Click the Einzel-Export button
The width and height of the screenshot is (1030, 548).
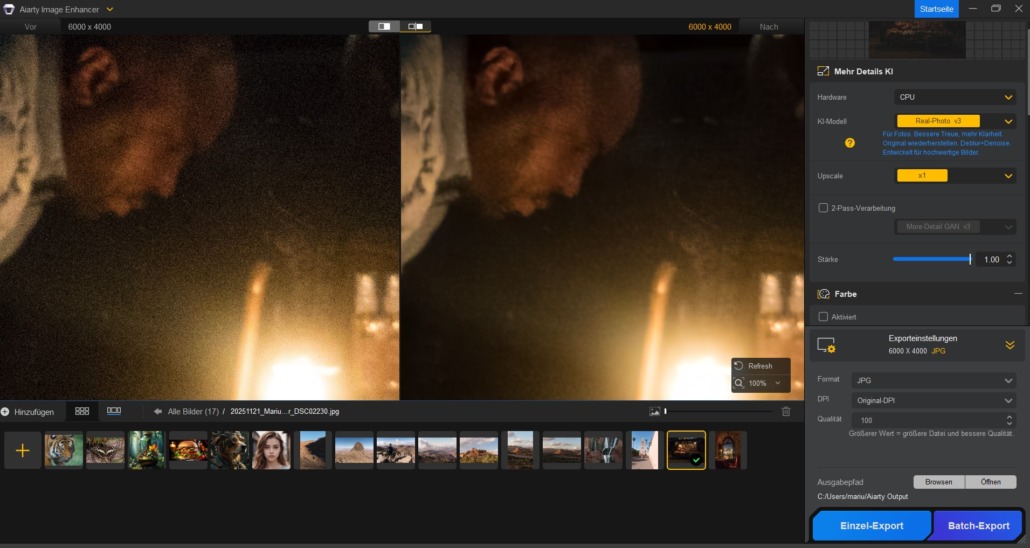pos(870,526)
